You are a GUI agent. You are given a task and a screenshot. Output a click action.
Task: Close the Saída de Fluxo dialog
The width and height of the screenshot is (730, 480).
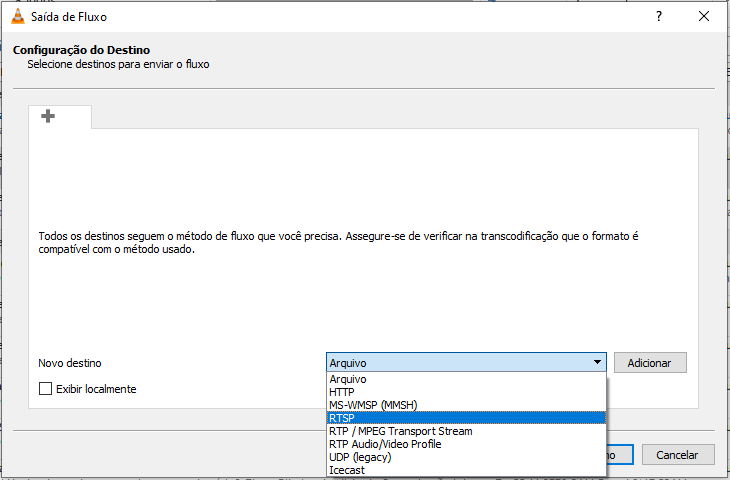[704, 16]
